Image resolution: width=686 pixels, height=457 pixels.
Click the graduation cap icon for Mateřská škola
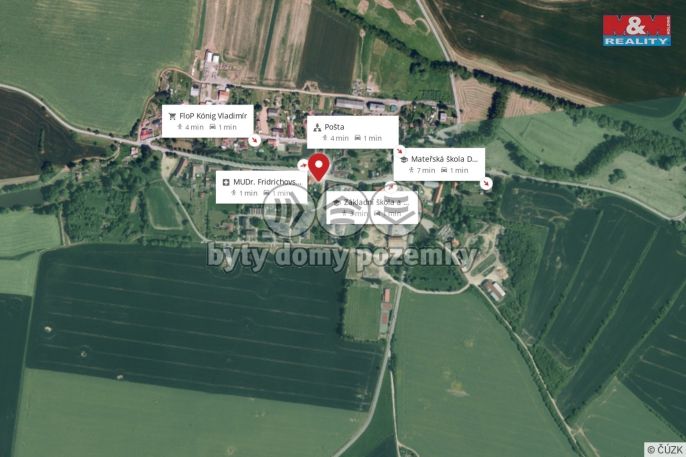pos(403,160)
